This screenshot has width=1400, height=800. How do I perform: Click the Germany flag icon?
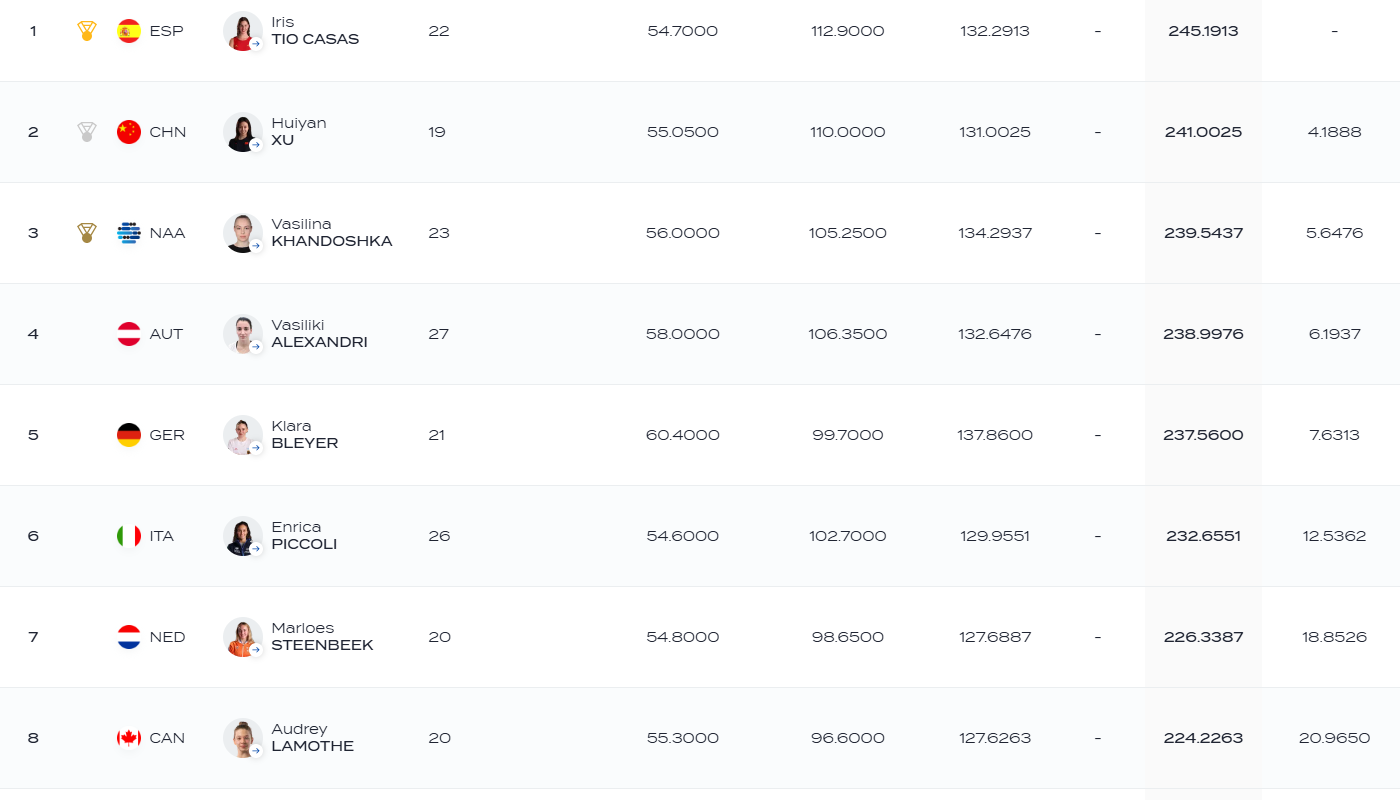click(x=129, y=435)
